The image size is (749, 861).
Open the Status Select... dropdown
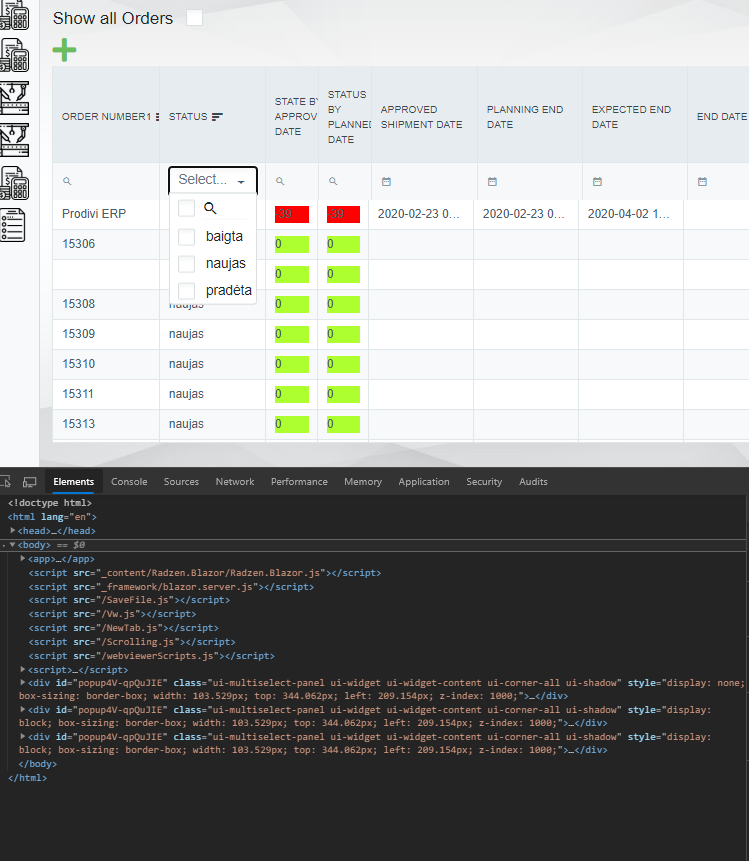click(x=212, y=180)
